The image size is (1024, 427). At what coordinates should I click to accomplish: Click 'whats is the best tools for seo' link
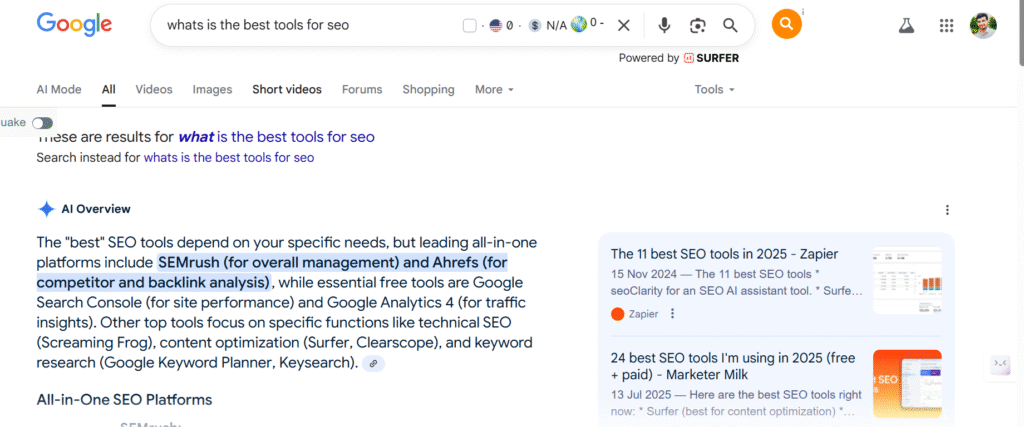point(229,157)
